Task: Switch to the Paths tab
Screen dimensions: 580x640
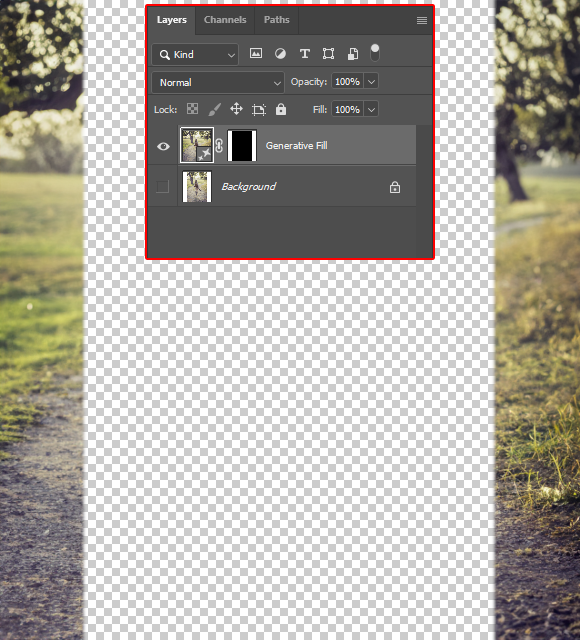Action: (276, 20)
